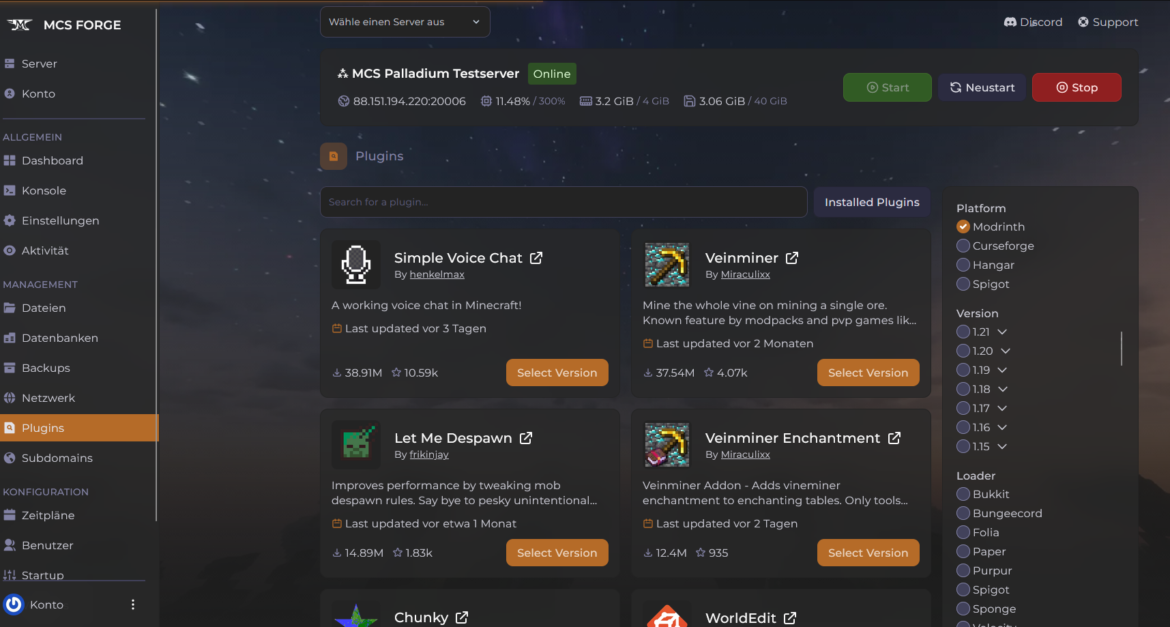This screenshot has width=1170, height=627.
Task: Click the Zeitpläne calendar icon in sidebar
Action: point(10,515)
